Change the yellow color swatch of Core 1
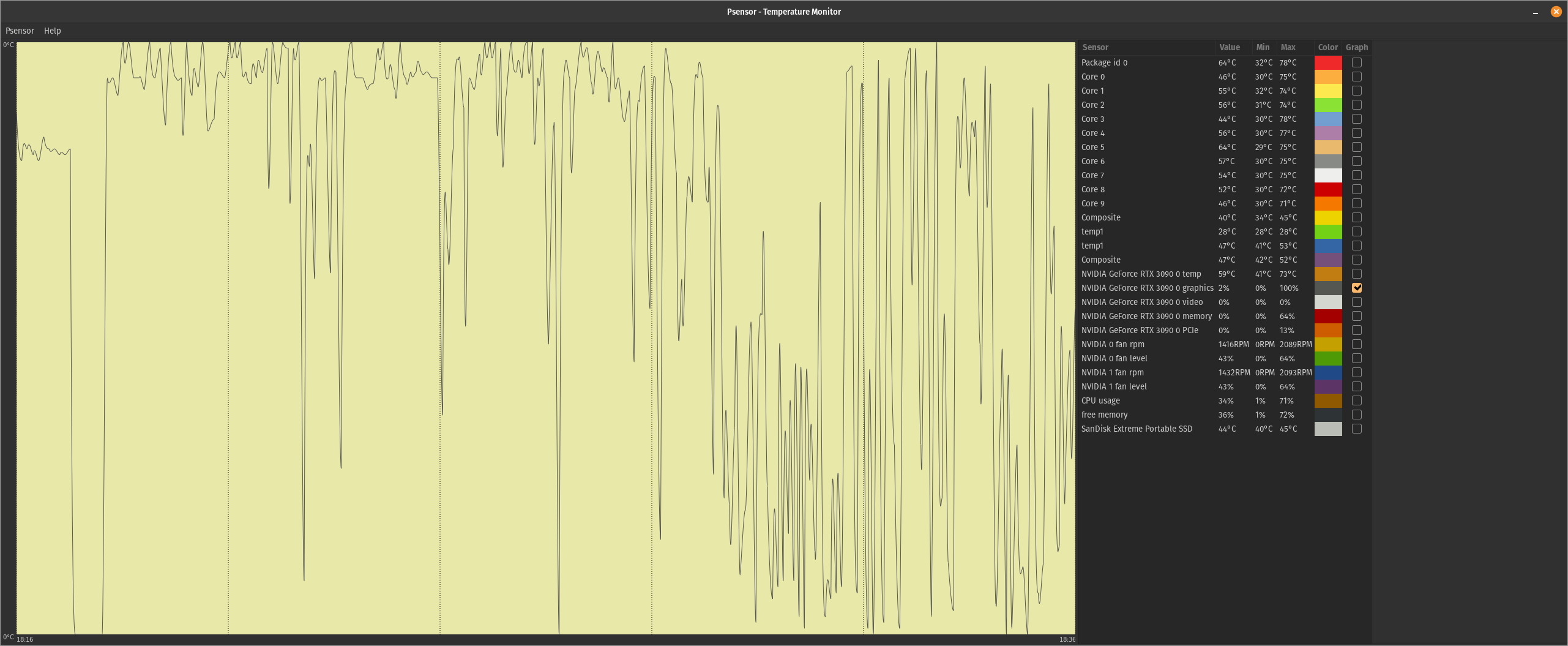This screenshot has width=1568, height=646. [1328, 91]
